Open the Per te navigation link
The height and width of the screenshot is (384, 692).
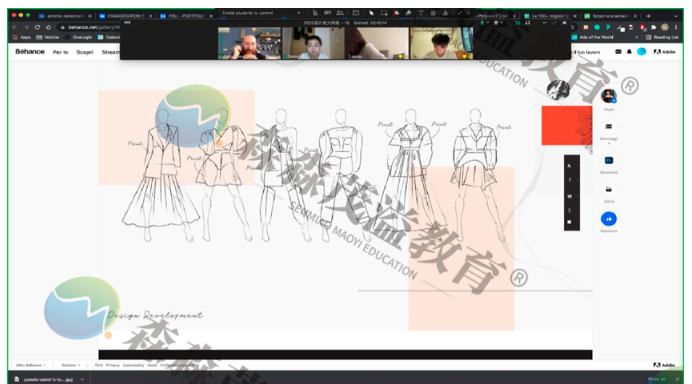(x=60, y=52)
